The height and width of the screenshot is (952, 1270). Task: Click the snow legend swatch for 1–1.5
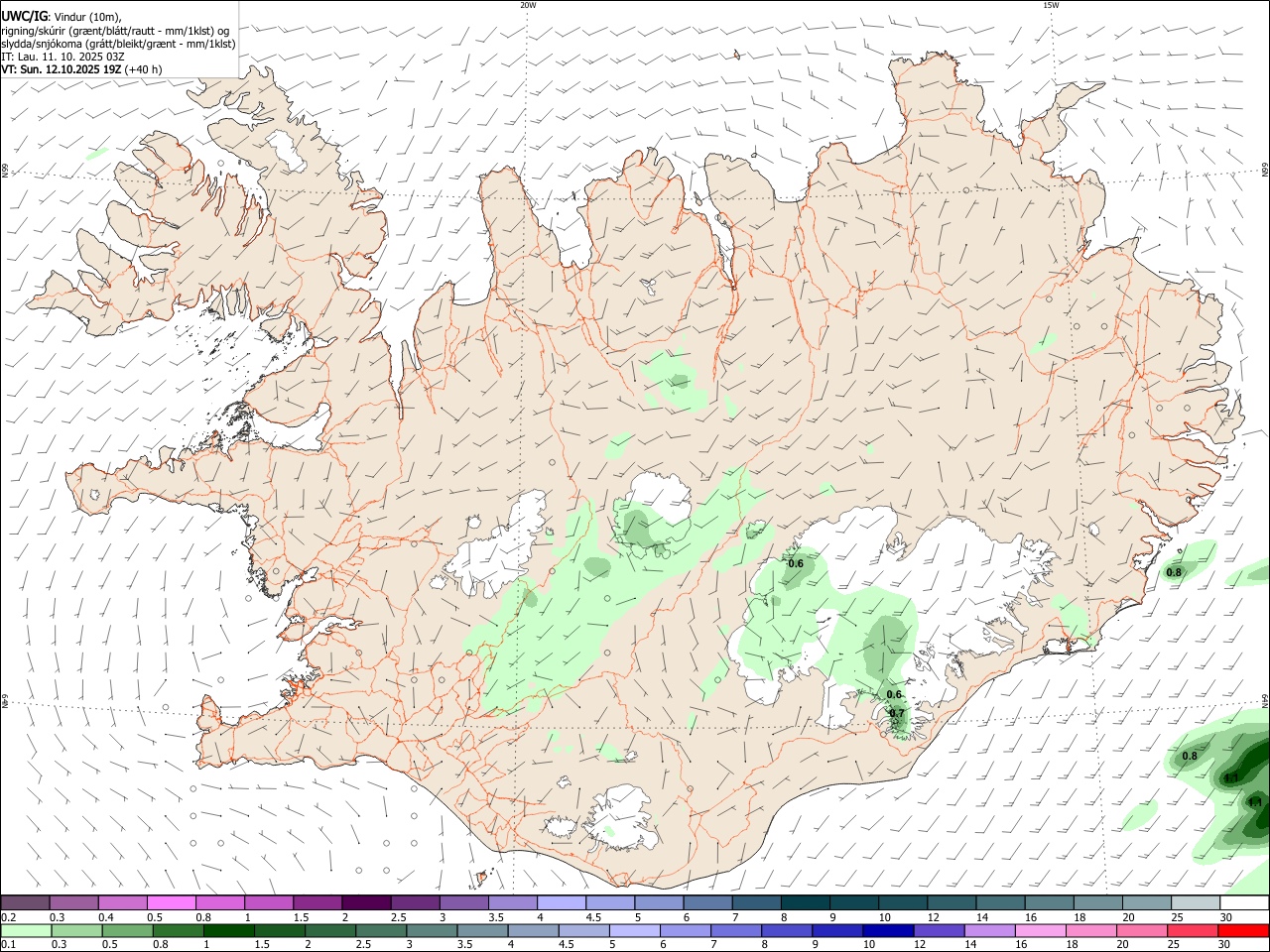click(x=269, y=902)
